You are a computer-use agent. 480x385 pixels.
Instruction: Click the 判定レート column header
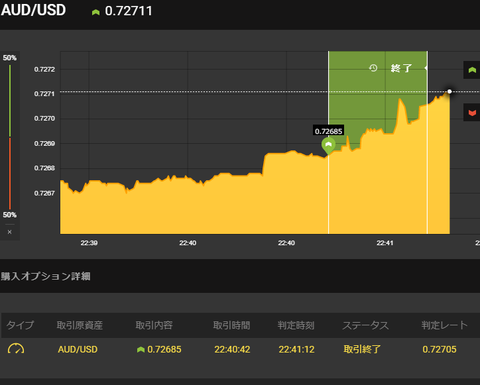pyautogui.click(x=444, y=325)
